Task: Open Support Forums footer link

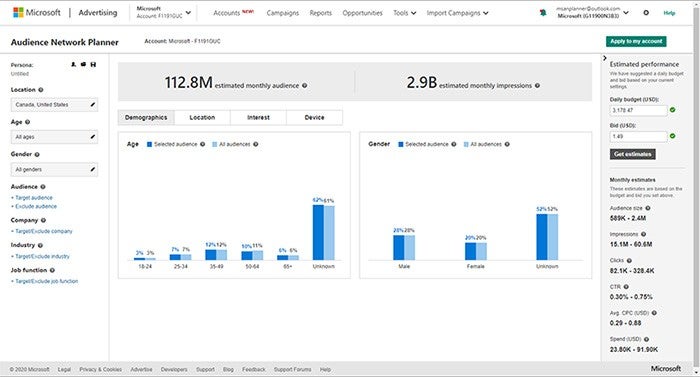Action: [x=292, y=369]
